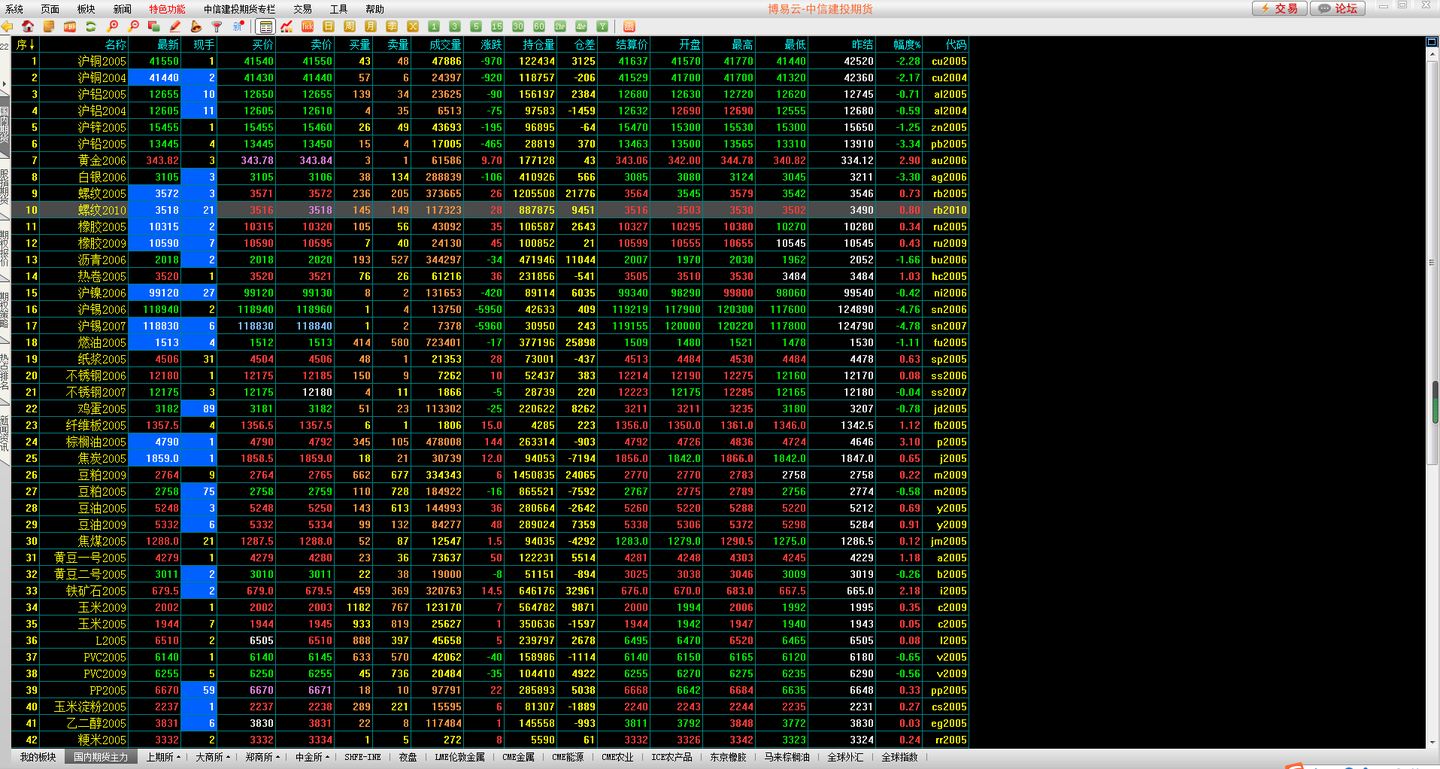This screenshot has width=1440, height=769.
Task: Open the 工具 menu
Action: tap(339, 8)
